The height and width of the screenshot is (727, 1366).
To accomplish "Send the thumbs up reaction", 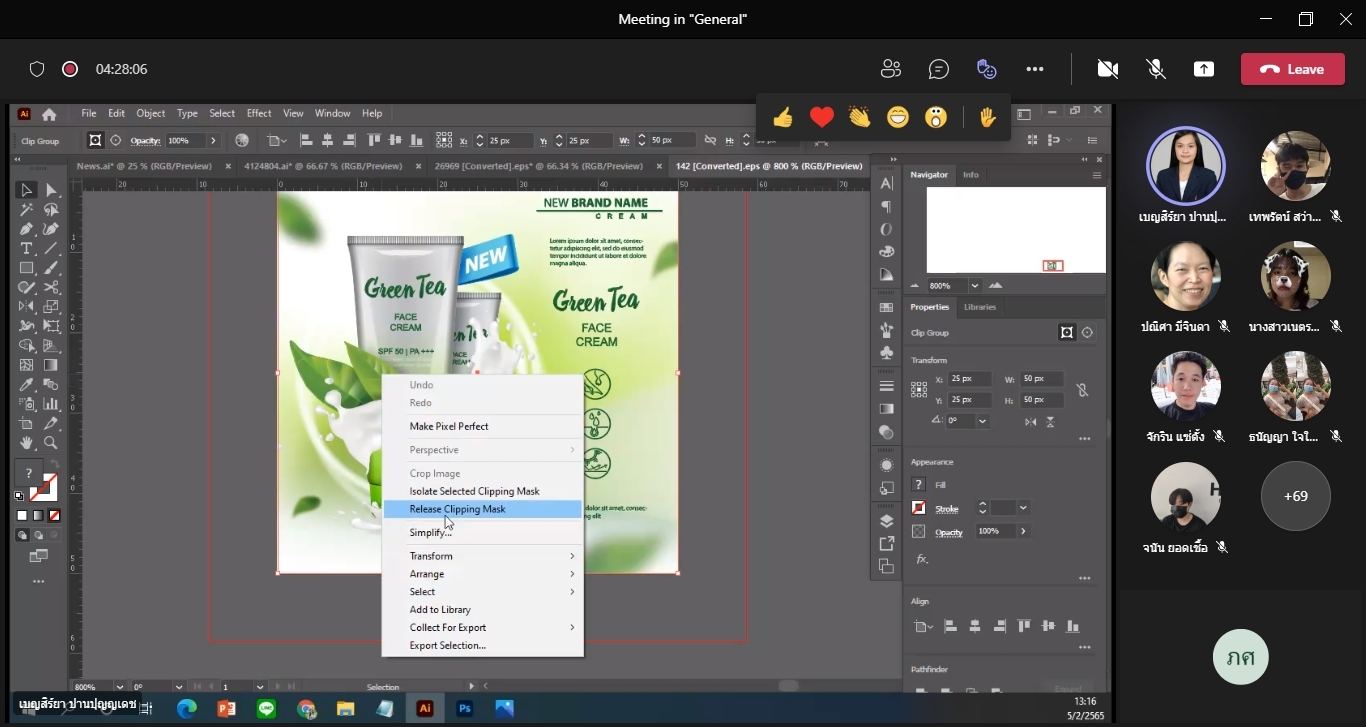I will (783, 118).
